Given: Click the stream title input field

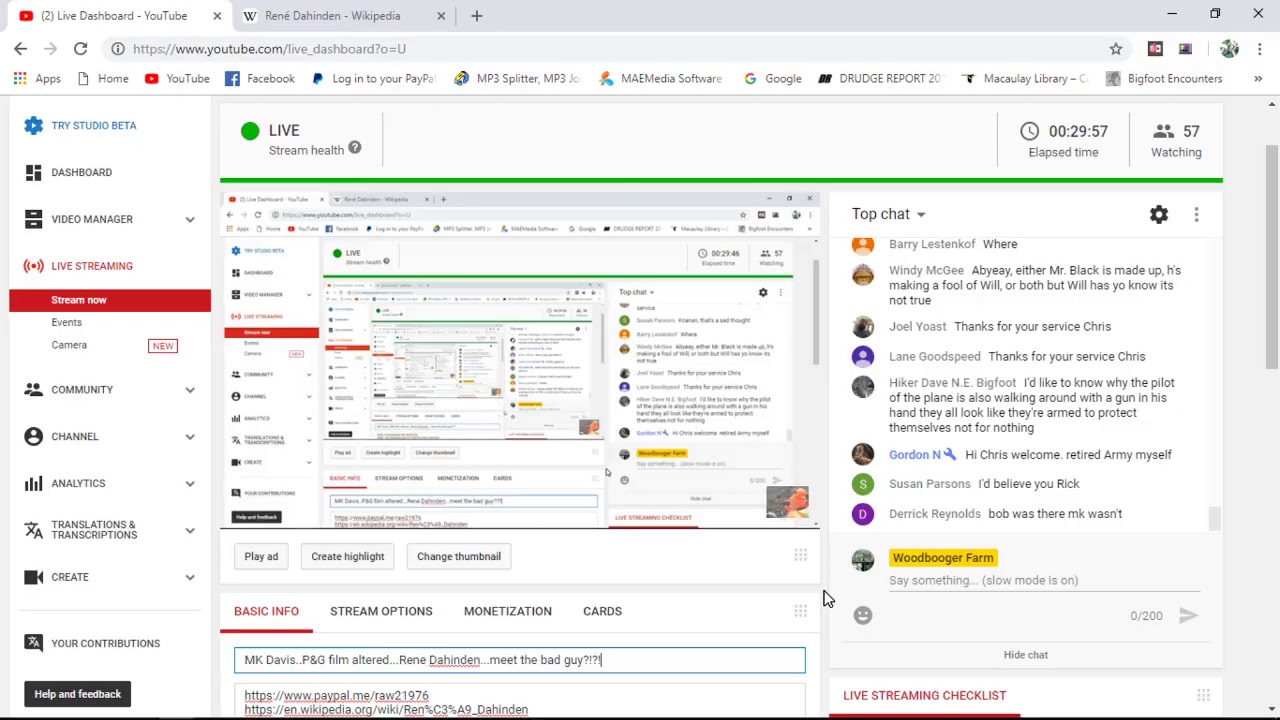Looking at the screenshot, I should pos(519,660).
